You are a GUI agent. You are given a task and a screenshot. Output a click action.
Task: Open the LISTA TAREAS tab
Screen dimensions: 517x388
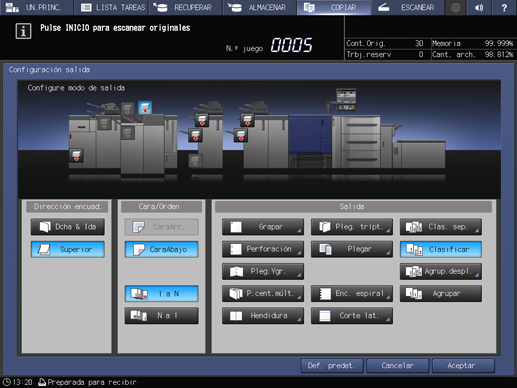pyautogui.click(x=112, y=7)
